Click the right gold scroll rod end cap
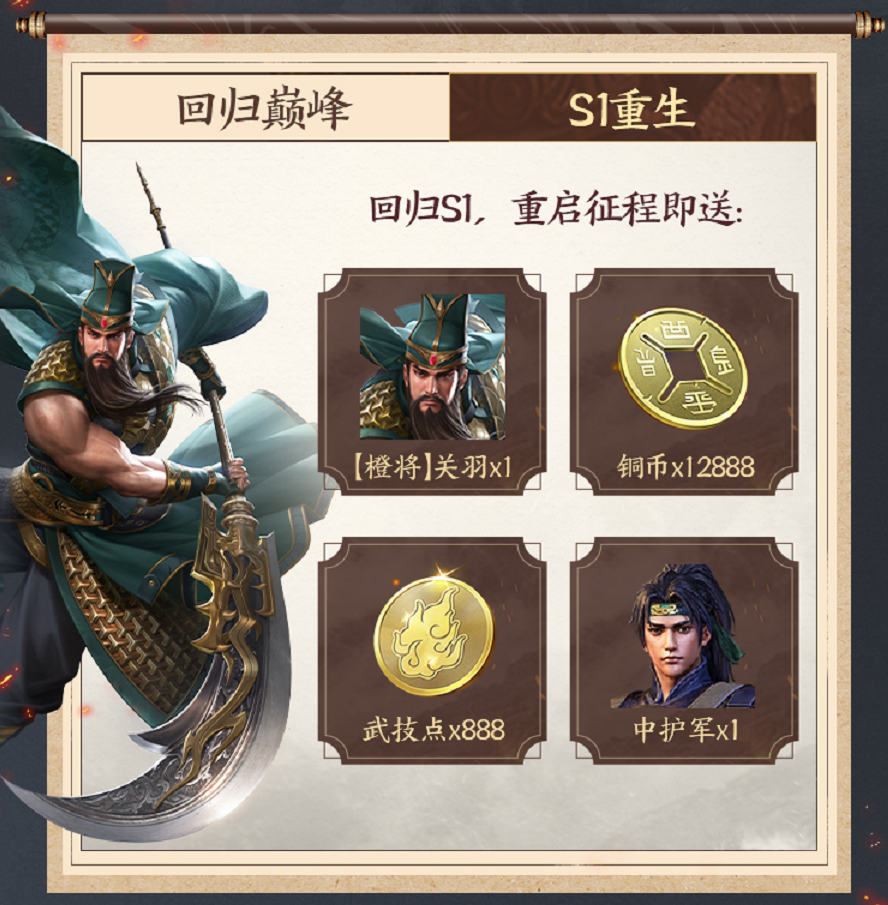Screen dimensions: 888x905 [x=868, y=25]
